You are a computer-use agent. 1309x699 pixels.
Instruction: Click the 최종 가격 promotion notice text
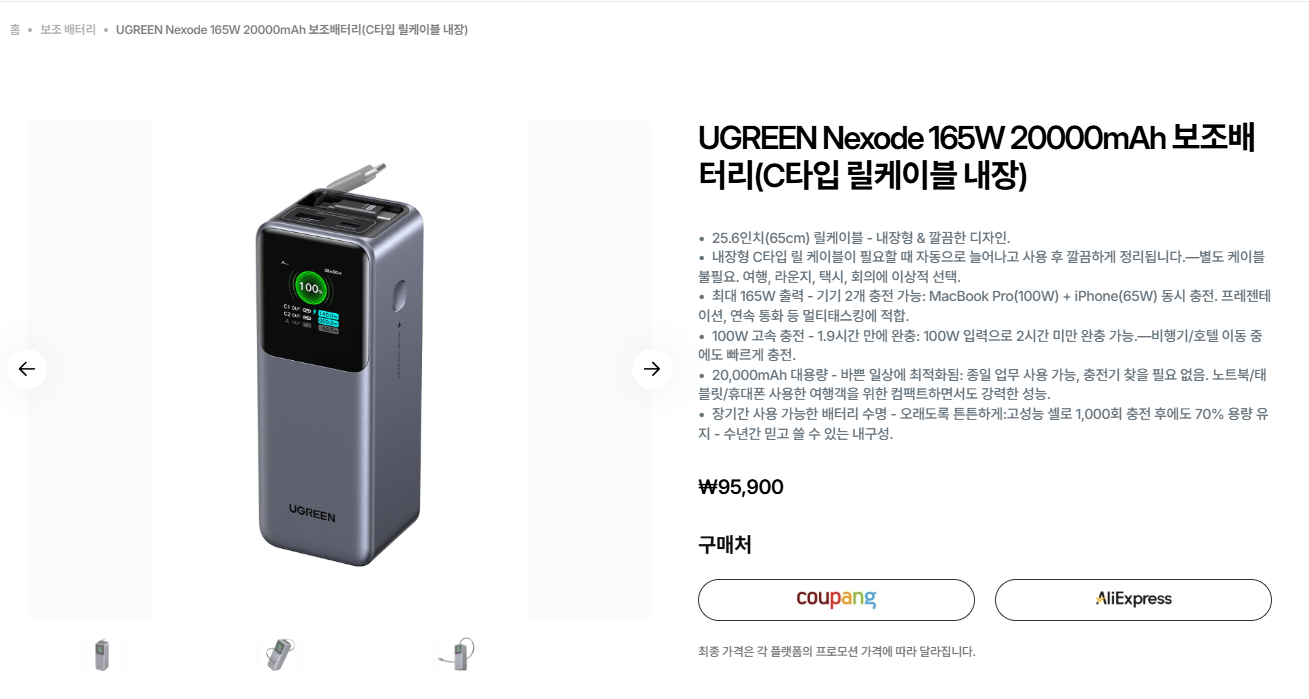837,652
